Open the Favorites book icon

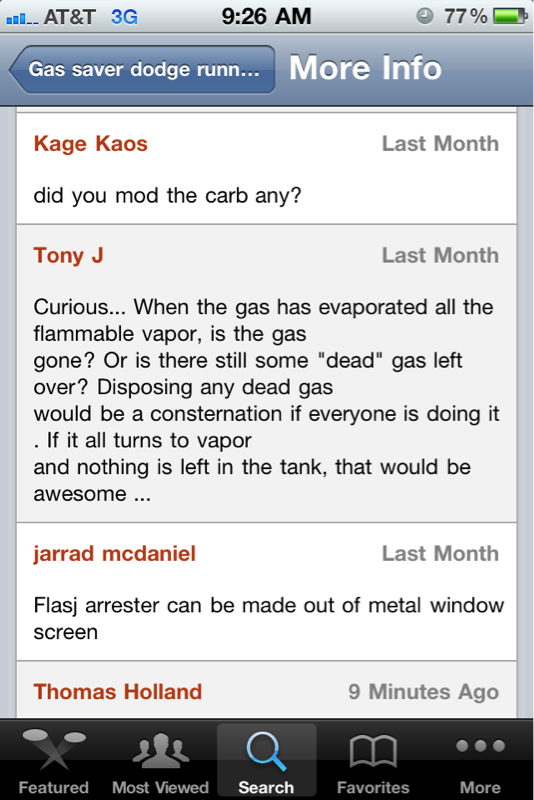[373, 752]
